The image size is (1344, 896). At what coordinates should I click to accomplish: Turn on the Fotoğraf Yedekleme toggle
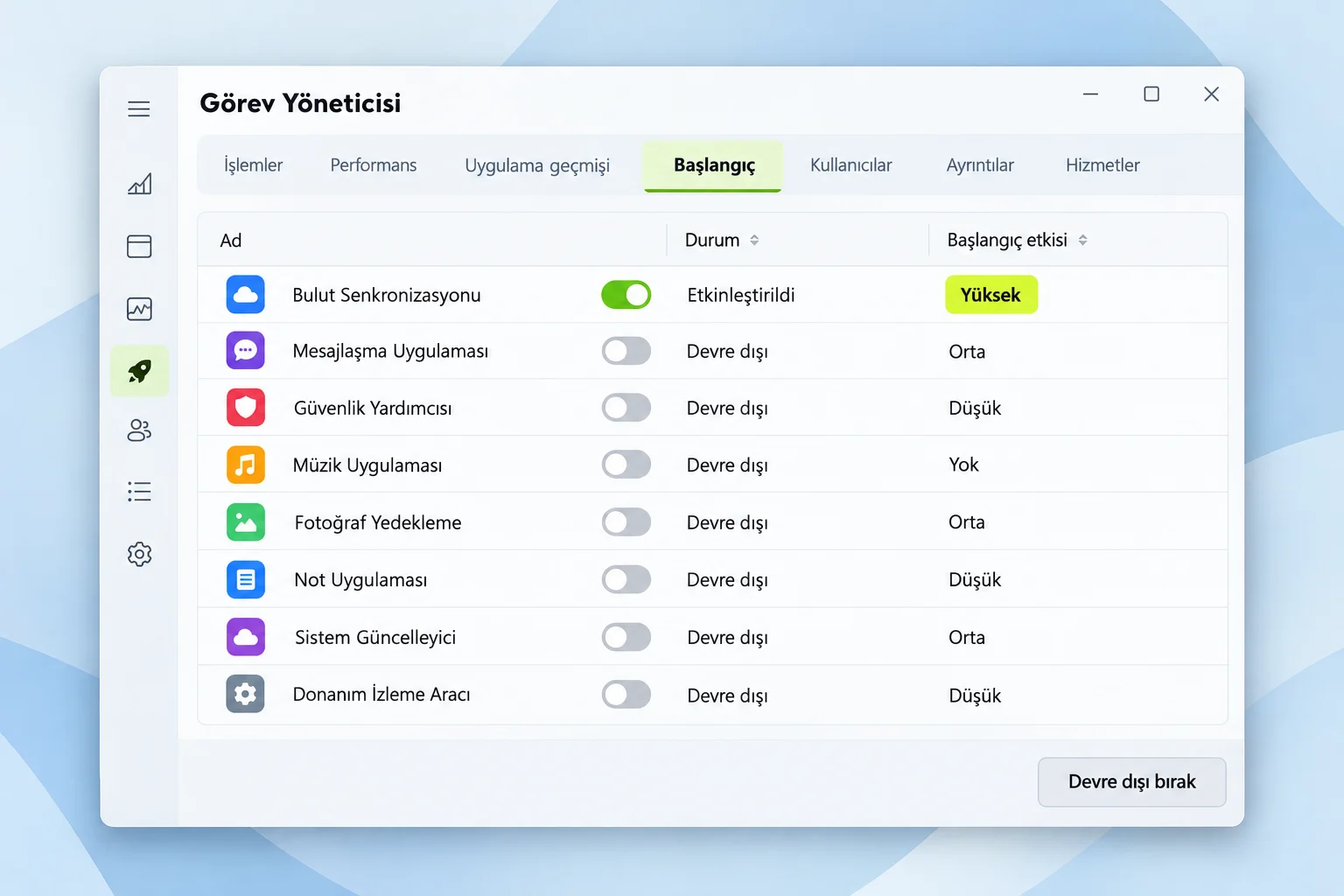click(626, 522)
